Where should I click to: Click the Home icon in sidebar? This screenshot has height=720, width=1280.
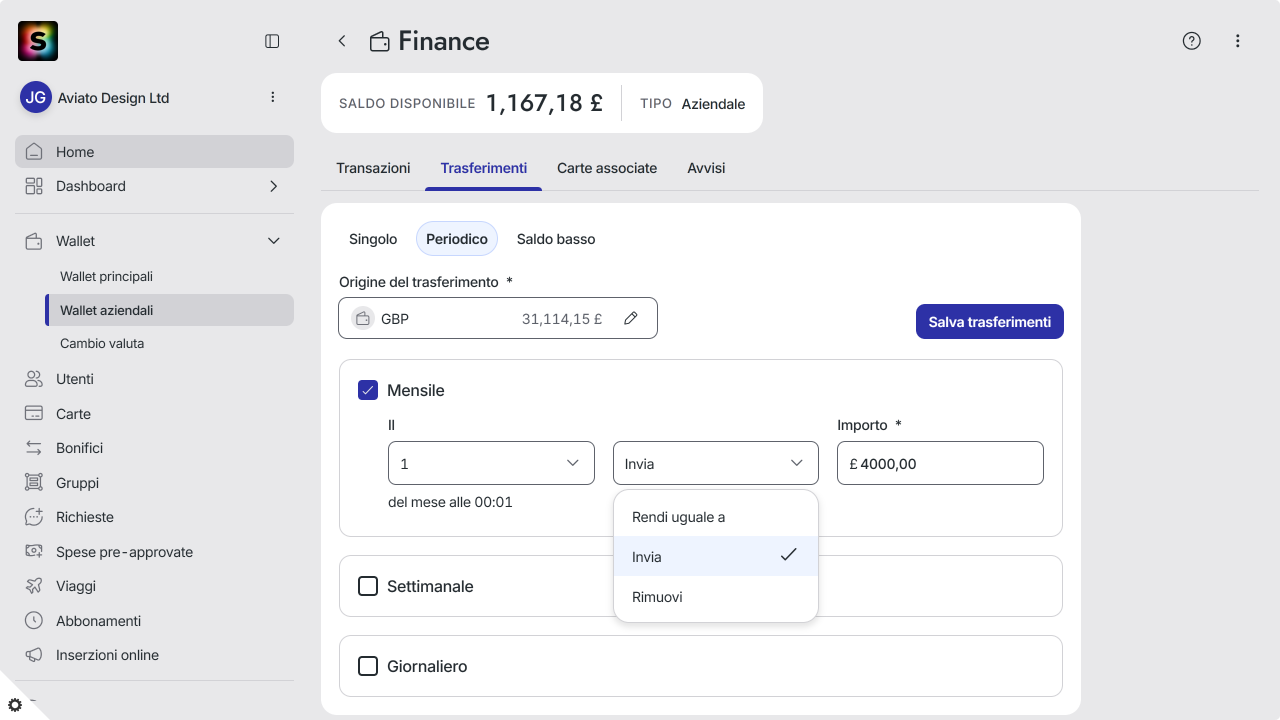click(x=34, y=152)
